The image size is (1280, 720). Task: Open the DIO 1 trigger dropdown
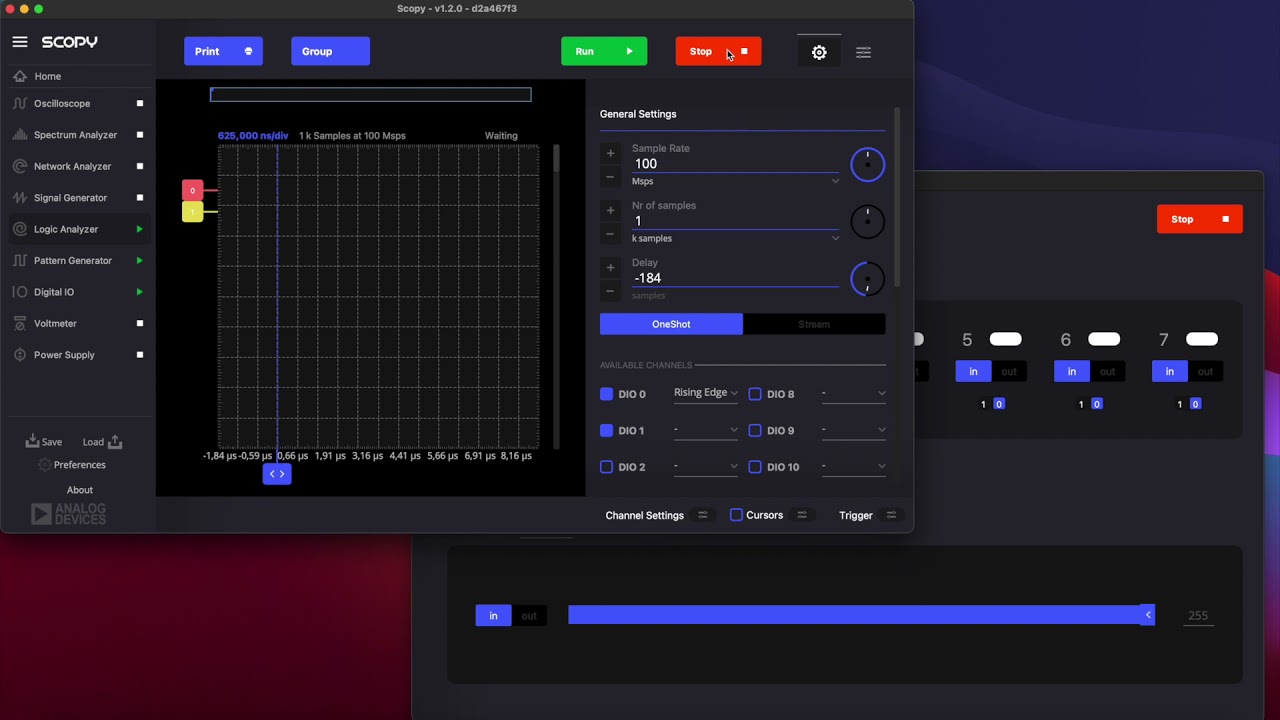[x=706, y=430]
